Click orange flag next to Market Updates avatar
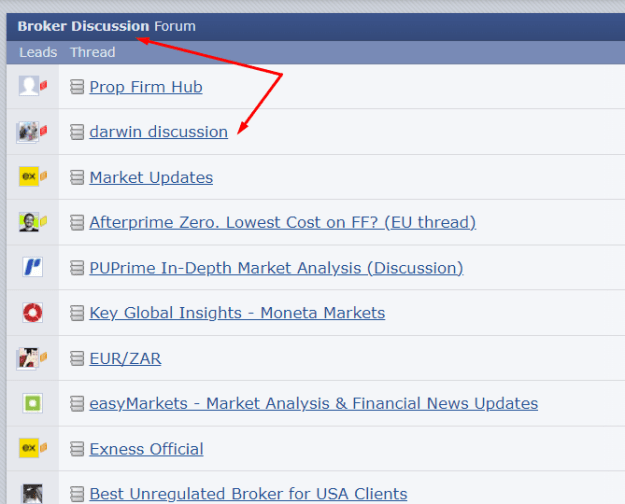Image resolution: width=625 pixels, height=504 pixels. (43, 176)
